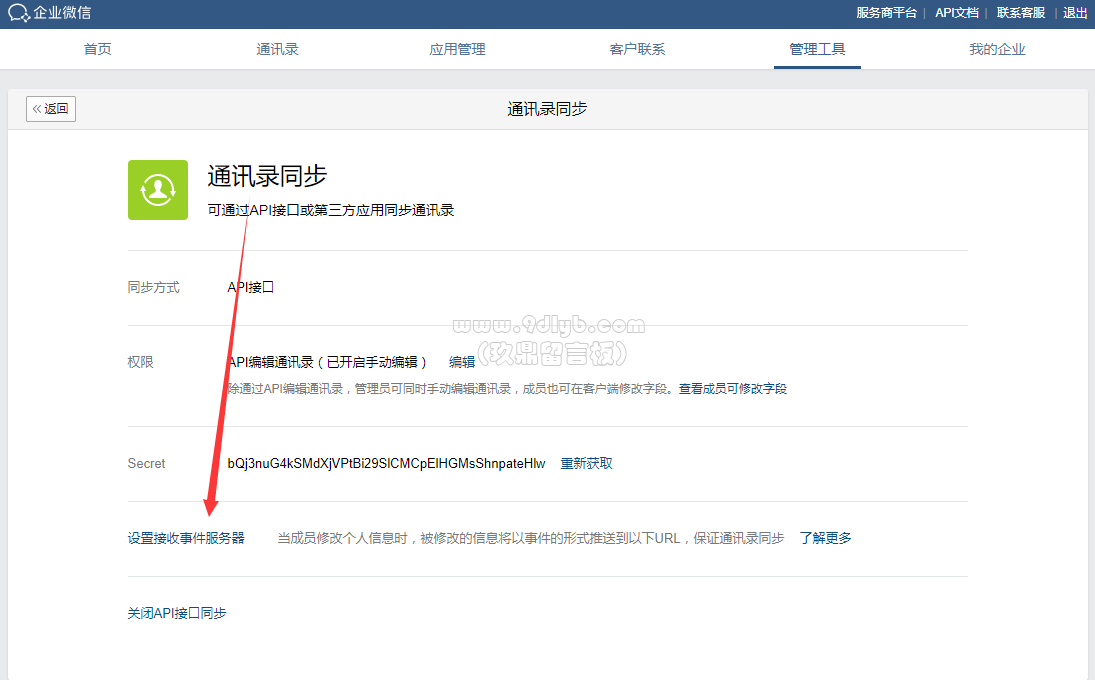Log out via 退出
1095x680 pixels.
coord(1075,13)
